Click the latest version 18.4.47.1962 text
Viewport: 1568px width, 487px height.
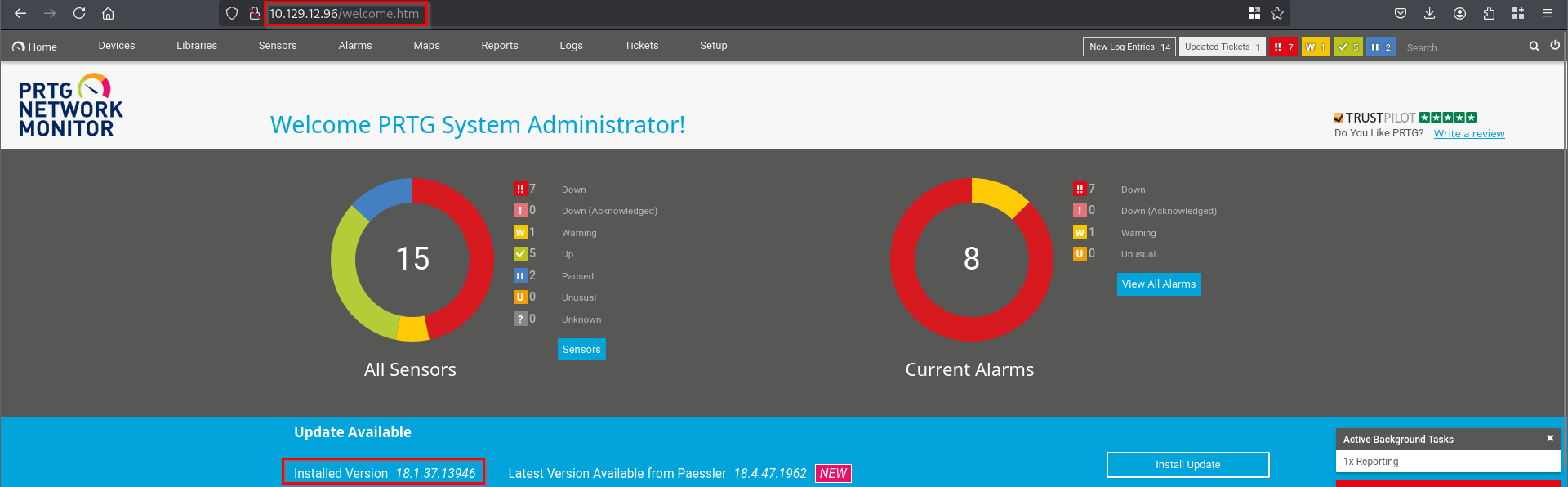tap(770, 473)
